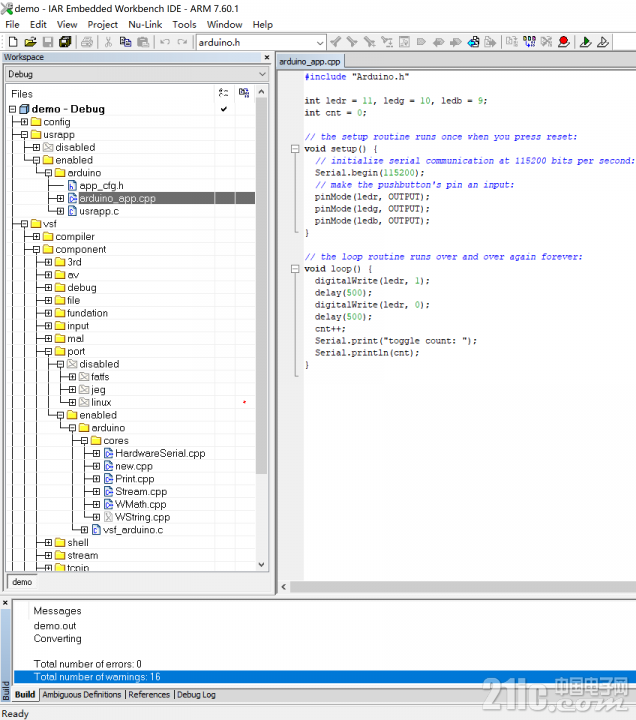
Task: Close the Build messages panel
Action: click(x=6, y=603)
